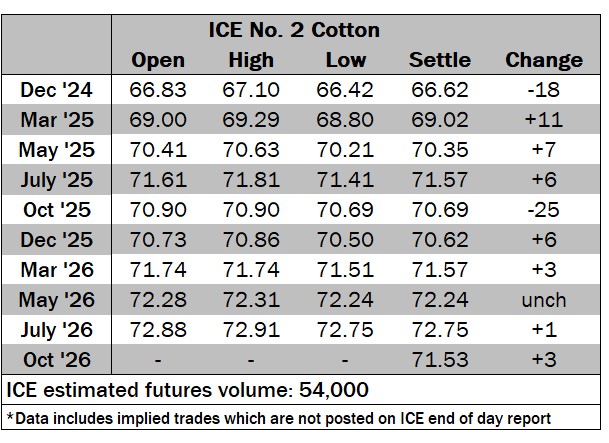Click the Dec '24 settle price 66.62
The image size is (609, 443).
coord(440,91)
